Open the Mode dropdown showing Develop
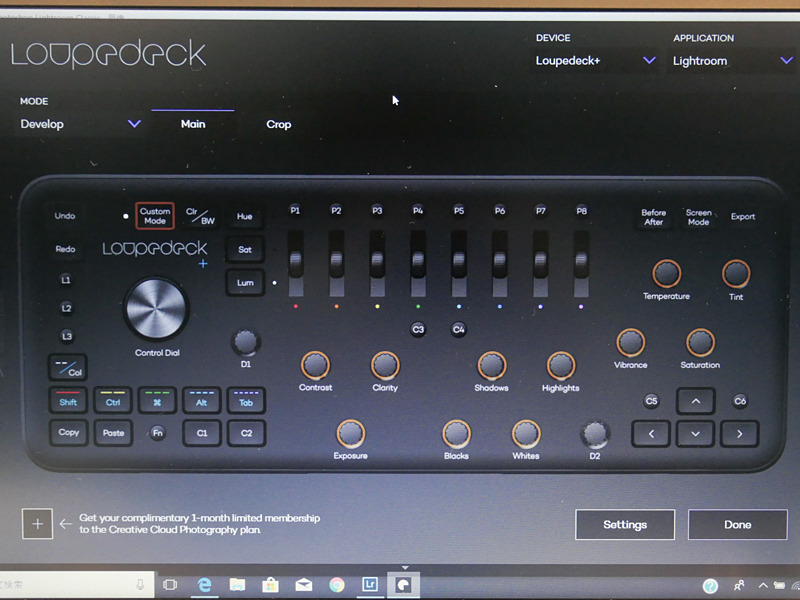800x600 pixels. click(x=81, y=124)
